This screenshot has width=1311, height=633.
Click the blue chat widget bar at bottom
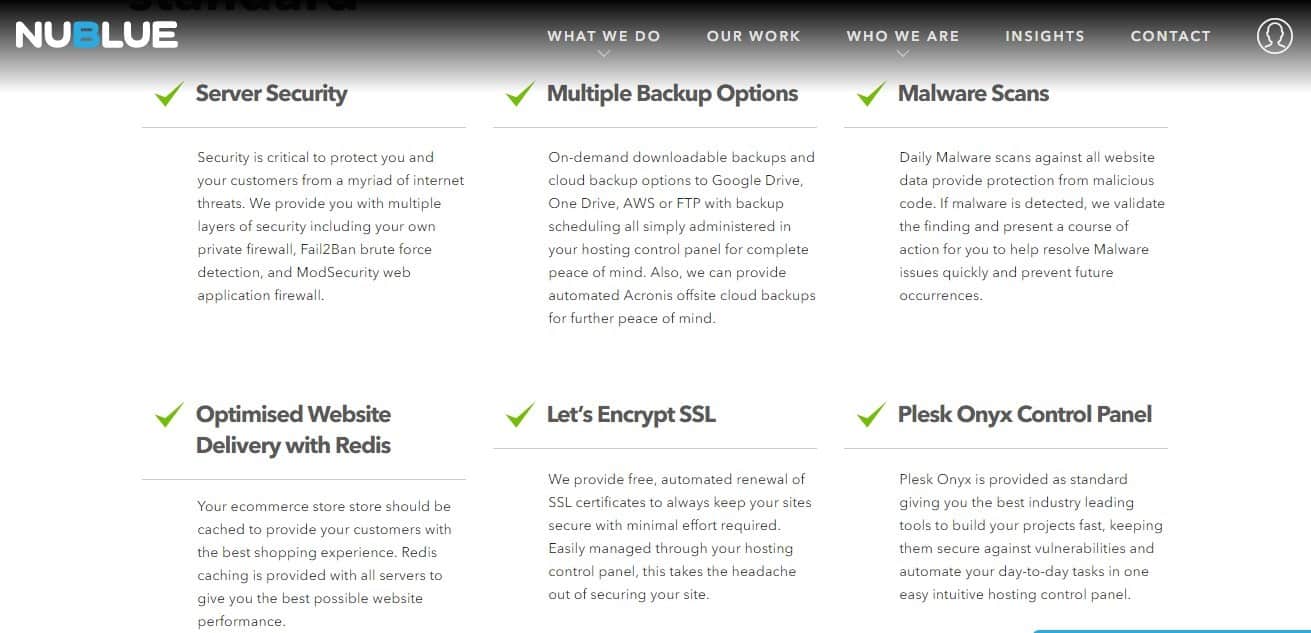point(1171,630)
